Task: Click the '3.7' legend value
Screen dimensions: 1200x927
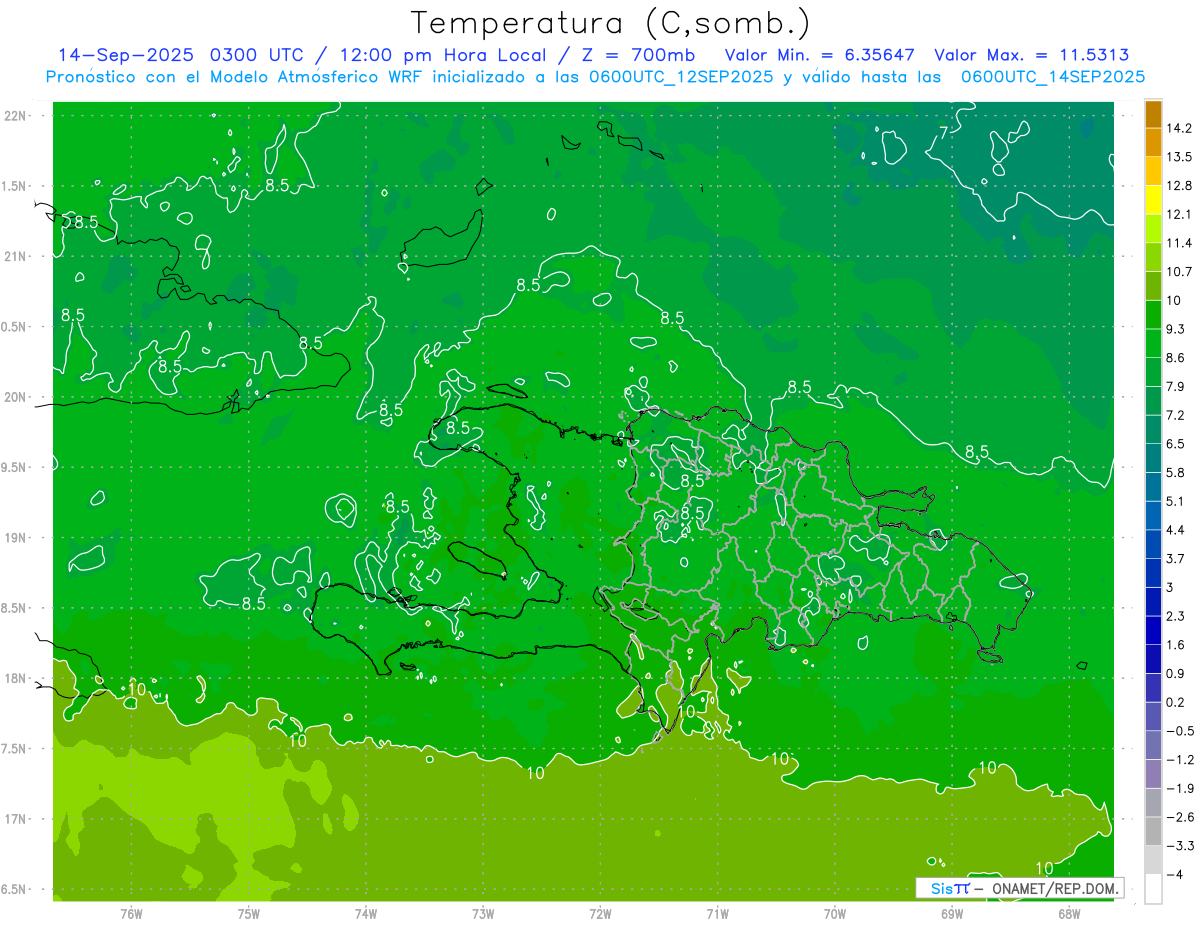Action: (1176, 558)
